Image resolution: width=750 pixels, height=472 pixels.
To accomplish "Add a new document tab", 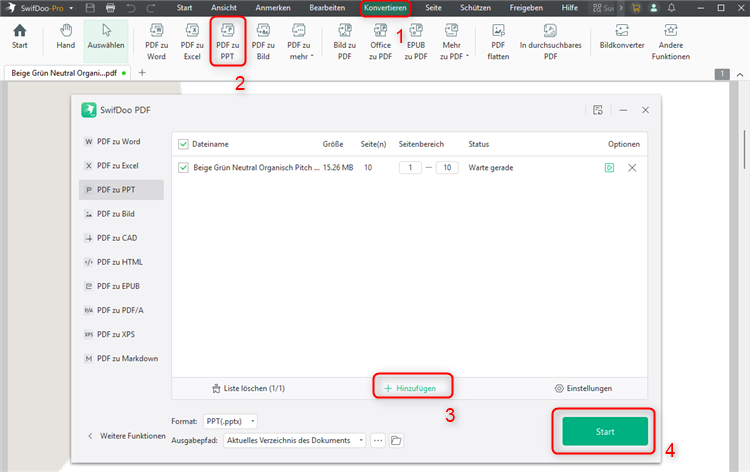I will pos(142,73).
